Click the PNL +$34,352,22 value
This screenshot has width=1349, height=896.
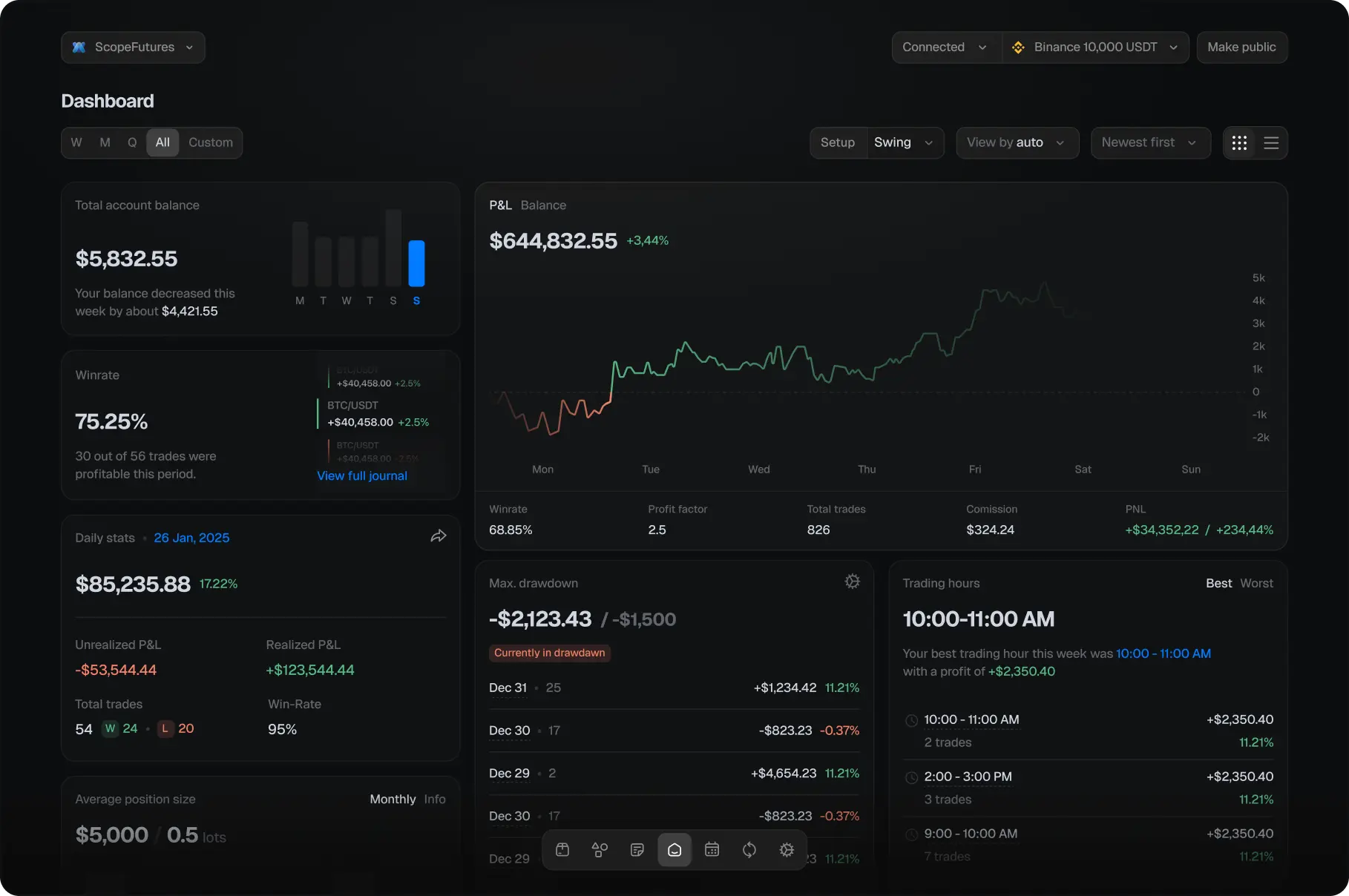[1162, 530]
